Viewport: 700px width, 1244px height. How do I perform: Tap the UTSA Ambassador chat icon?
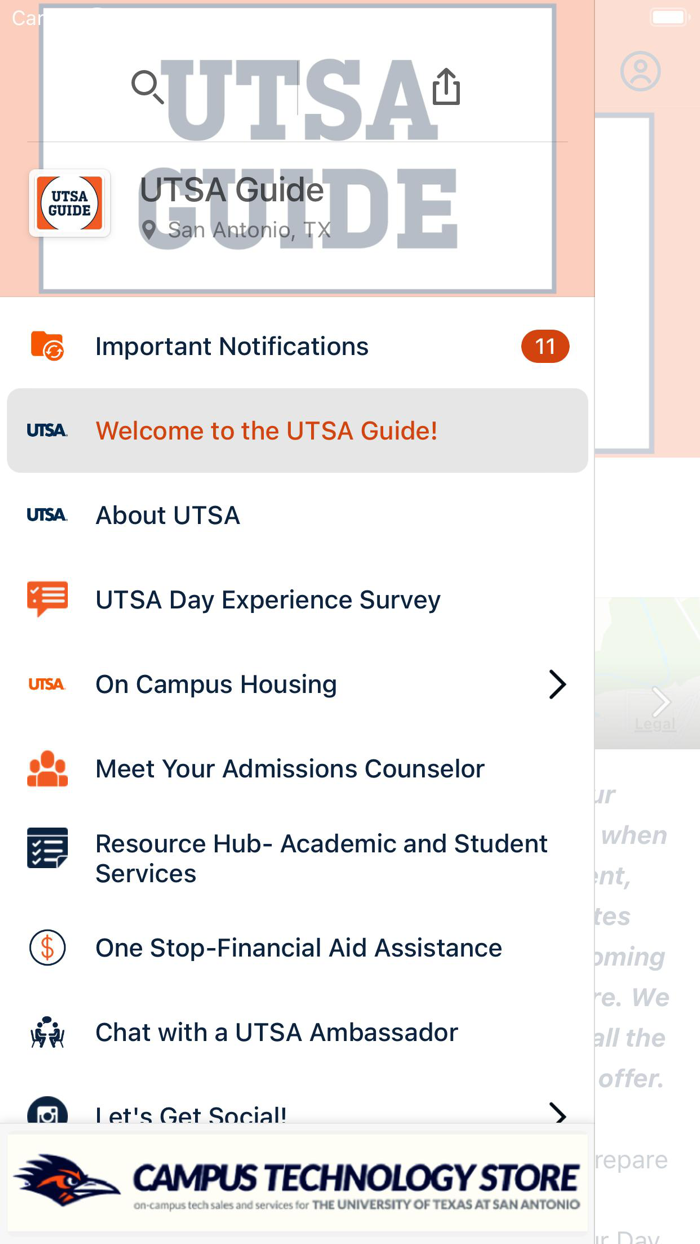point(47,1031)
